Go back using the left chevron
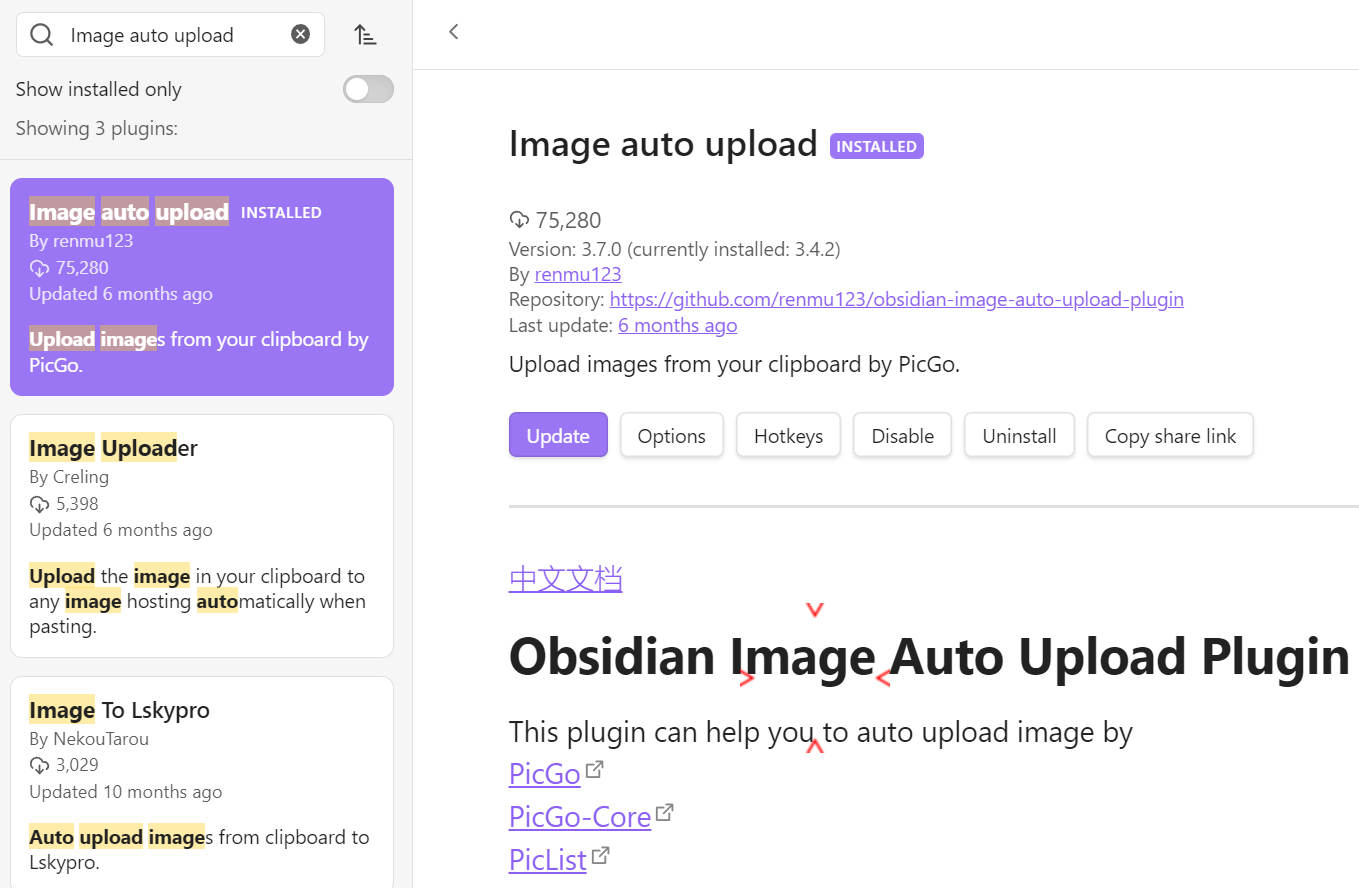 453,32
